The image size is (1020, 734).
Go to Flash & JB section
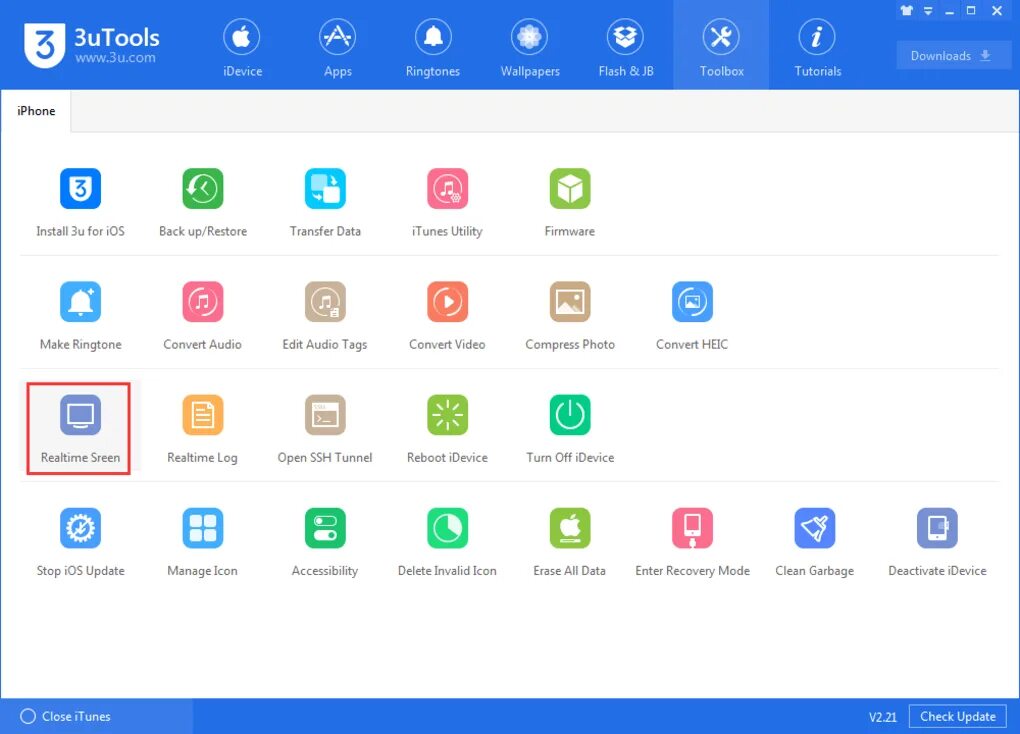[626, 47]
